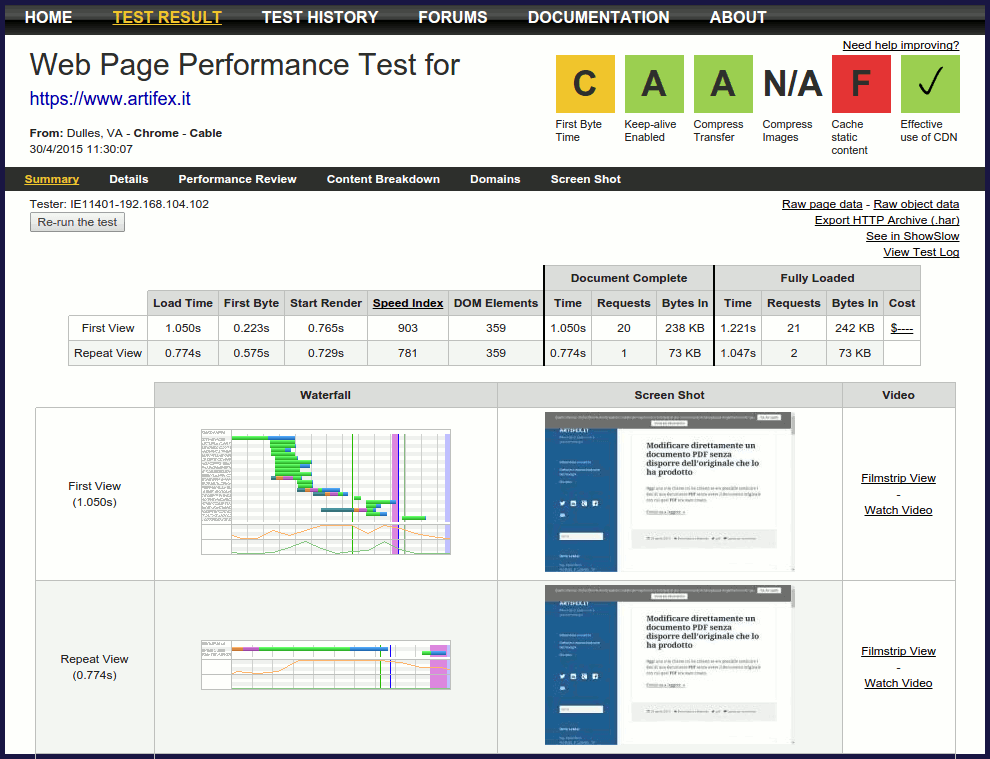Visit the FORUMS section

453,17
